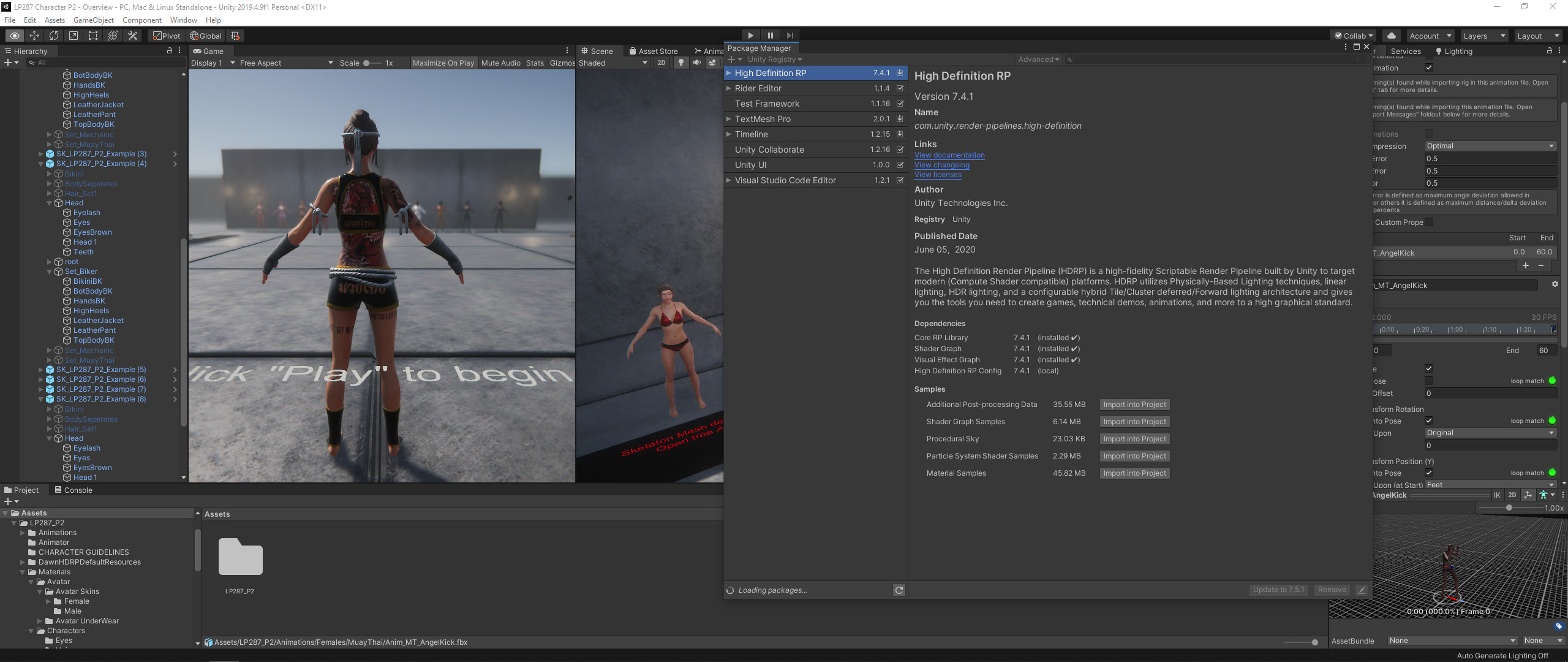Select the Move tool

tap(34, 36)
